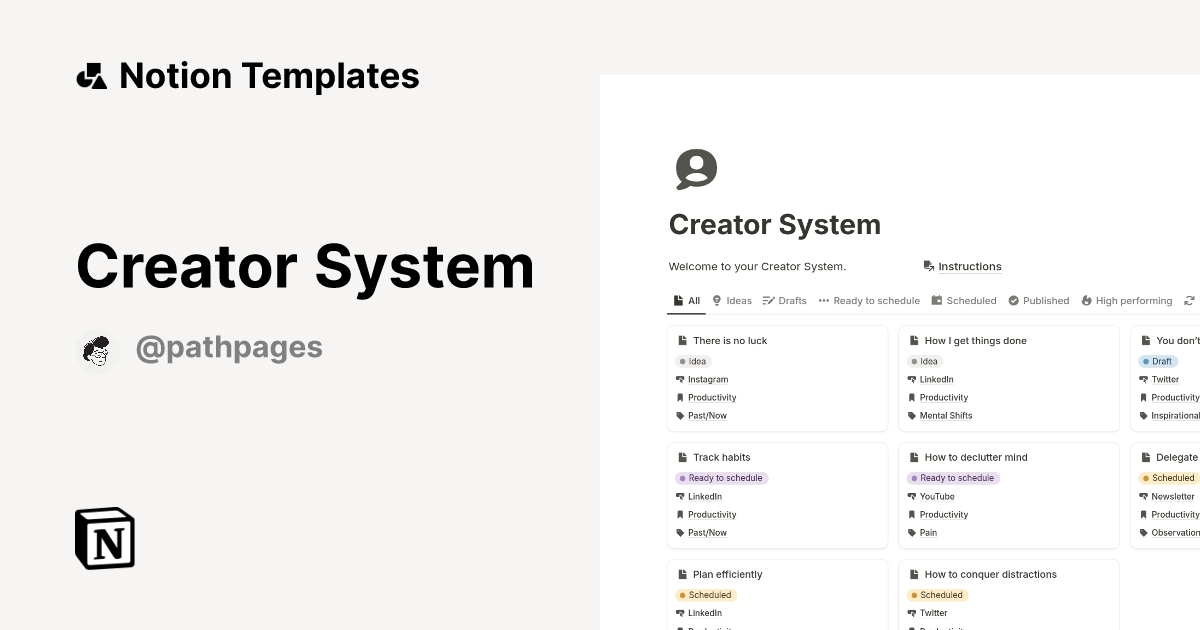Click the Notion Templates logo icon
This screenshot has width=1200, height=630.
click(91, 75)
